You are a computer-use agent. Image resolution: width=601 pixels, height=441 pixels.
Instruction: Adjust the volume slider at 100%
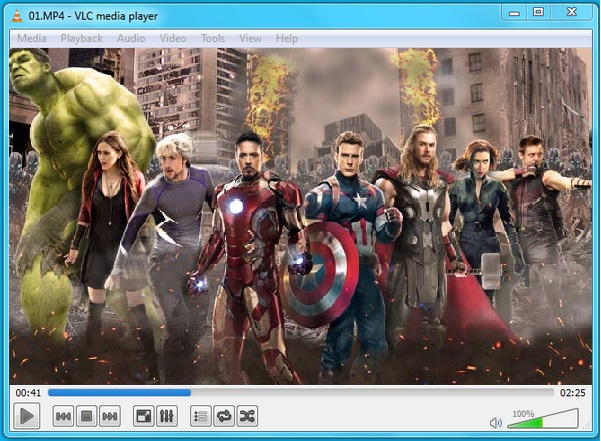543,419
